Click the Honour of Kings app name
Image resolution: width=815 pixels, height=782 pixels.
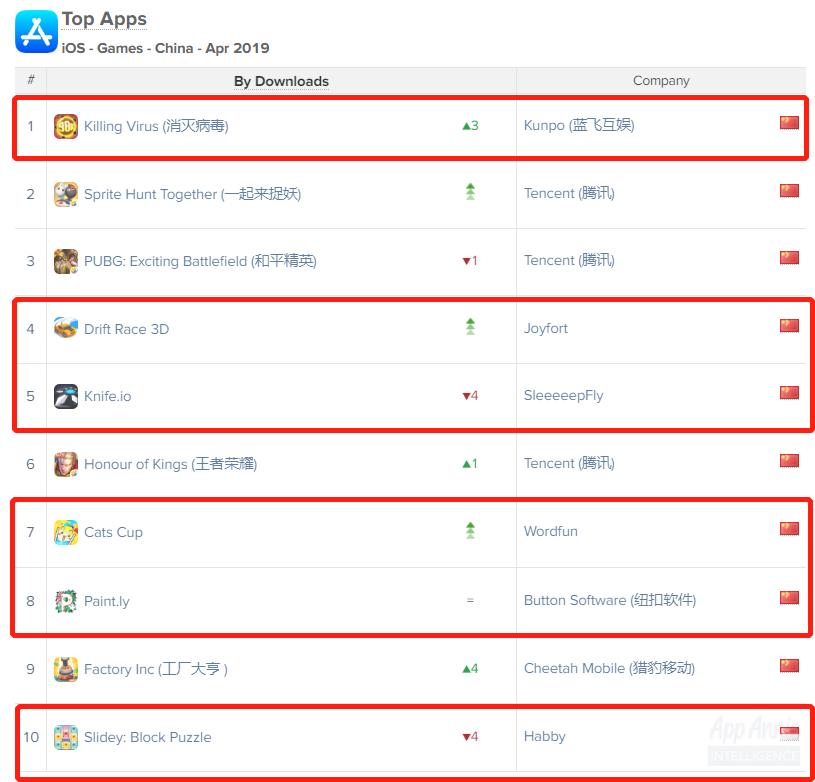[x=170, y=464]
